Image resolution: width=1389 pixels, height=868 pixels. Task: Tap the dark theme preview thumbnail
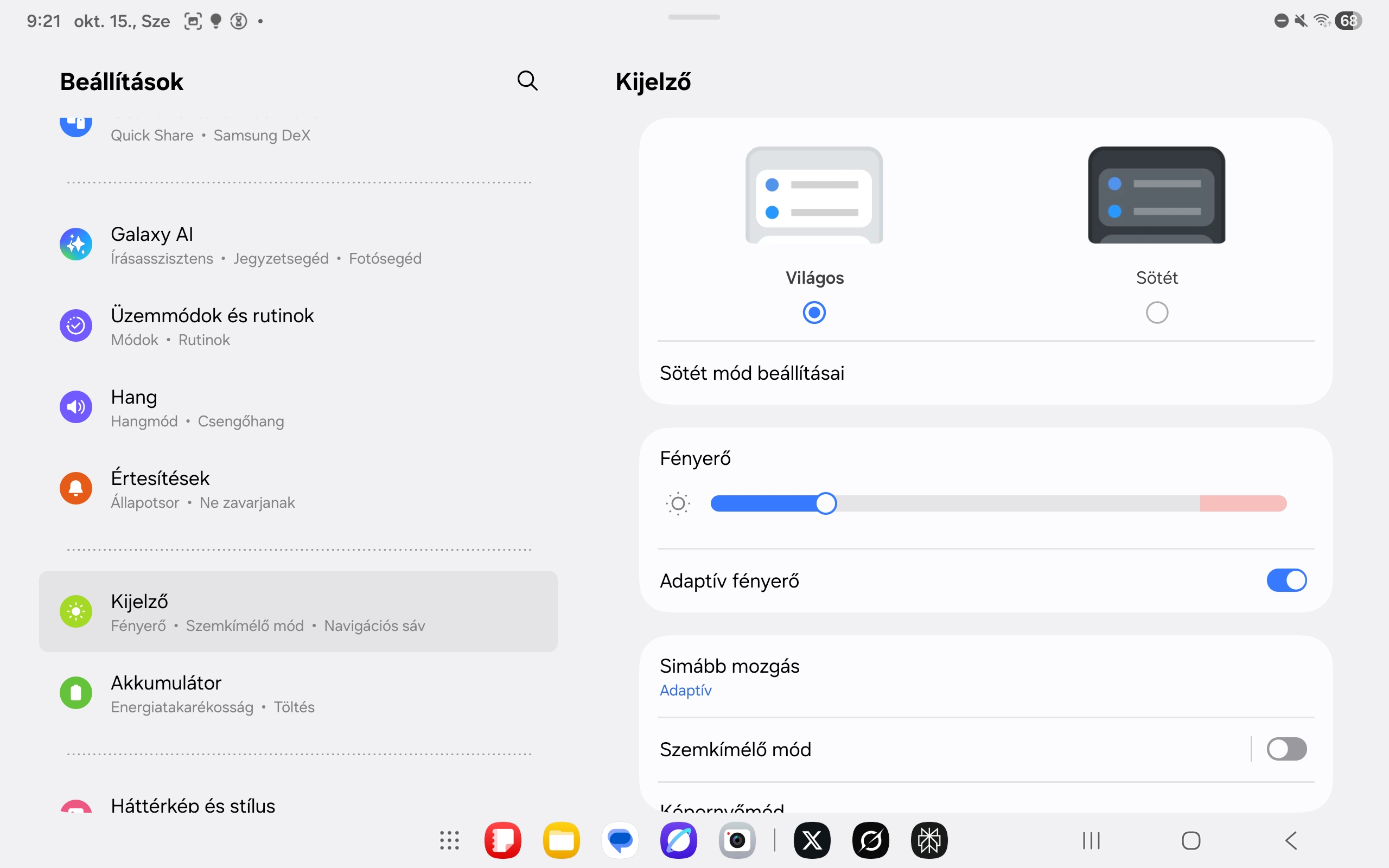1157,195
